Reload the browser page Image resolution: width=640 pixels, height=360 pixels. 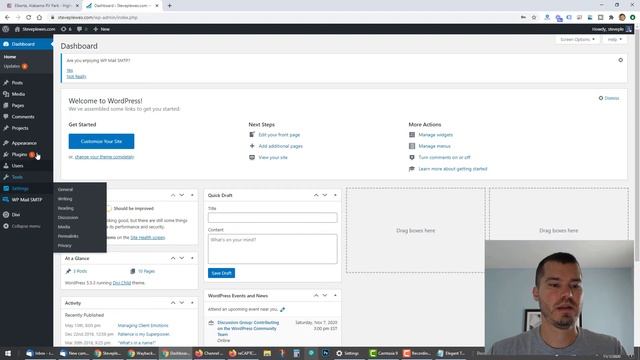click(29, 17)
